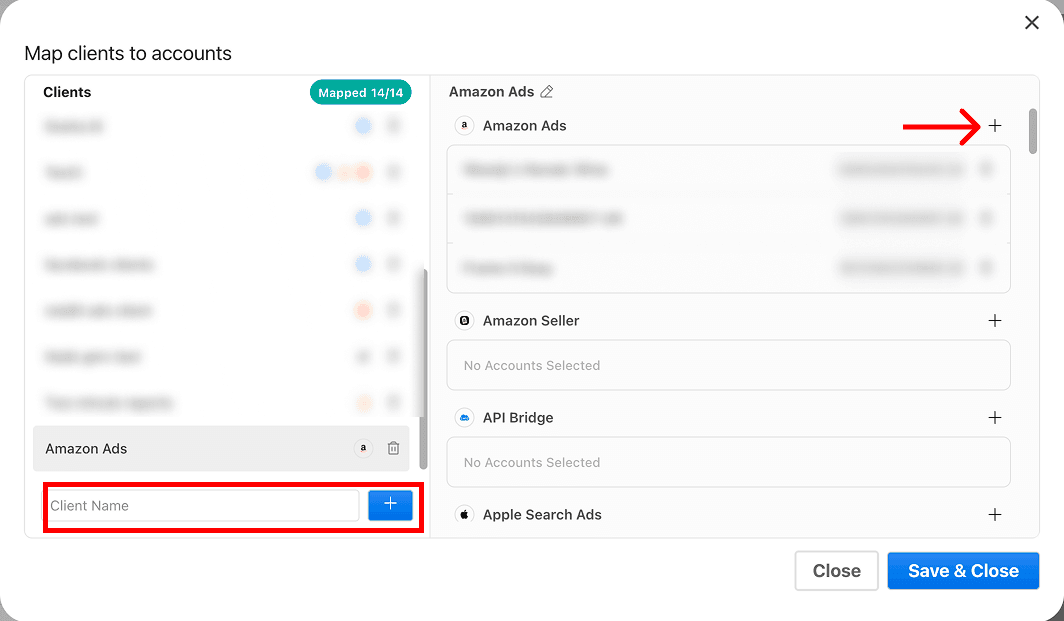Delete the Amazon Ads client with trash icon
The height and width of the screenshot is (621, 1064).
coord(393,448)
